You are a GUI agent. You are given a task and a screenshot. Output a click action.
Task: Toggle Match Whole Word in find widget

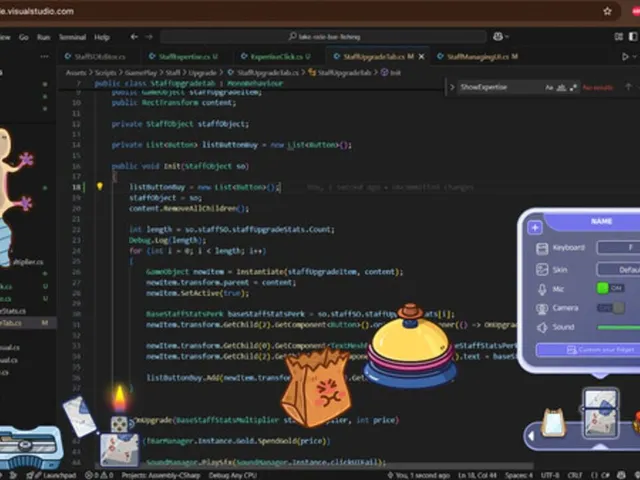[561, 87]
